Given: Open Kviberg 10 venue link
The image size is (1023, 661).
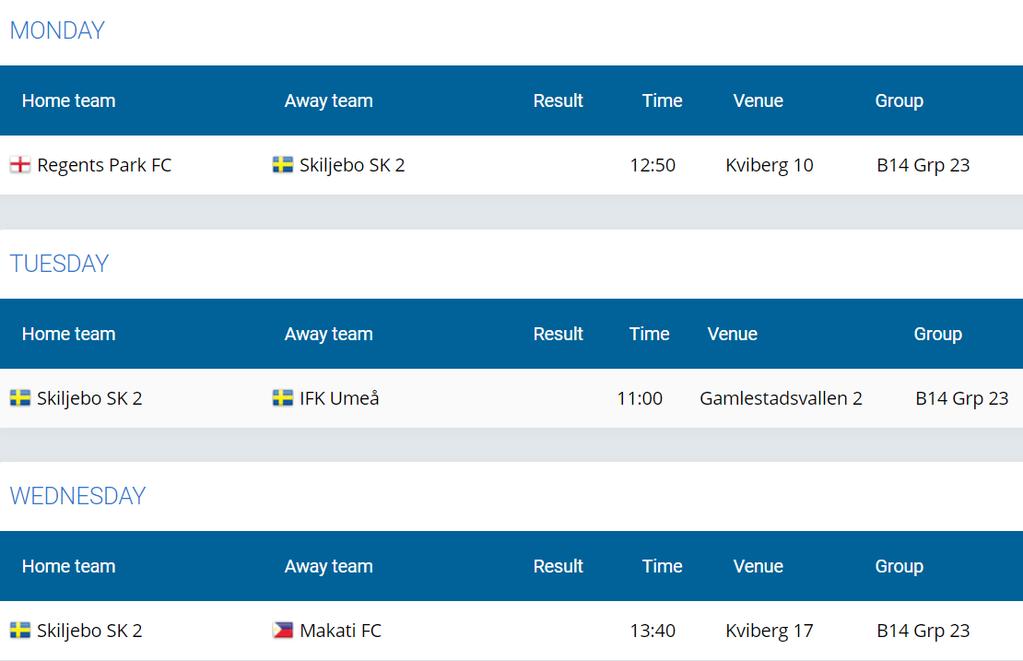Looking at the screenshot, I should pos(769,165).
